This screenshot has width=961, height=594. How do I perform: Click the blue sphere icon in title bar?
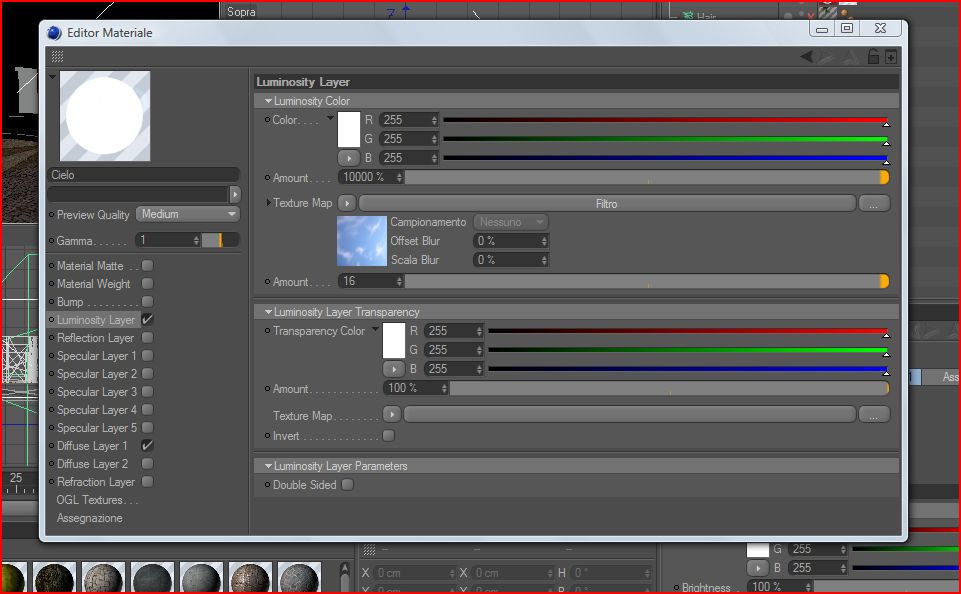[54, 33]
